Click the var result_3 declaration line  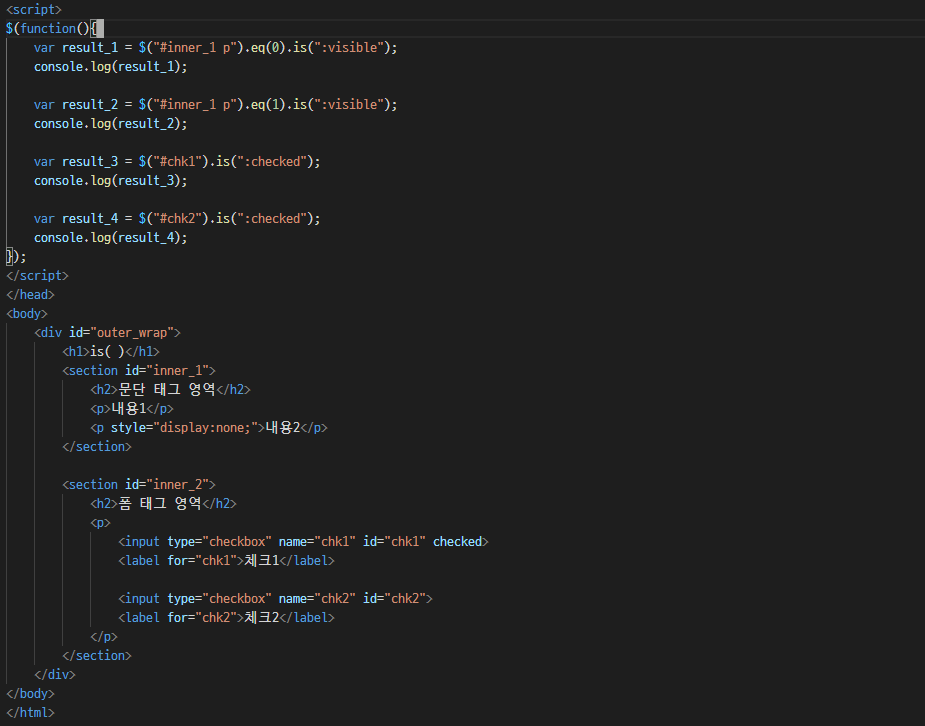click(177, 162)
